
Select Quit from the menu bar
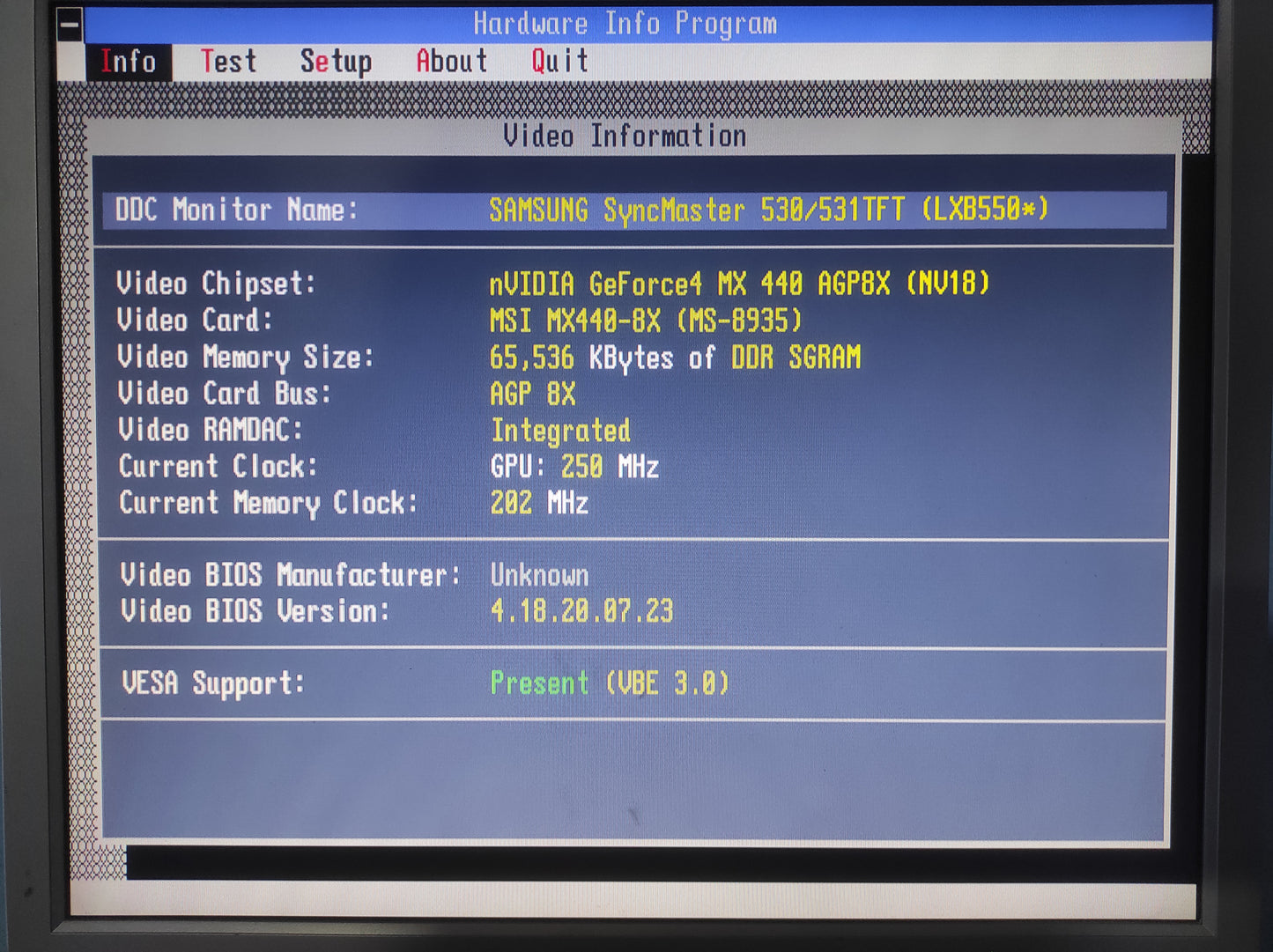coord(559,62)
